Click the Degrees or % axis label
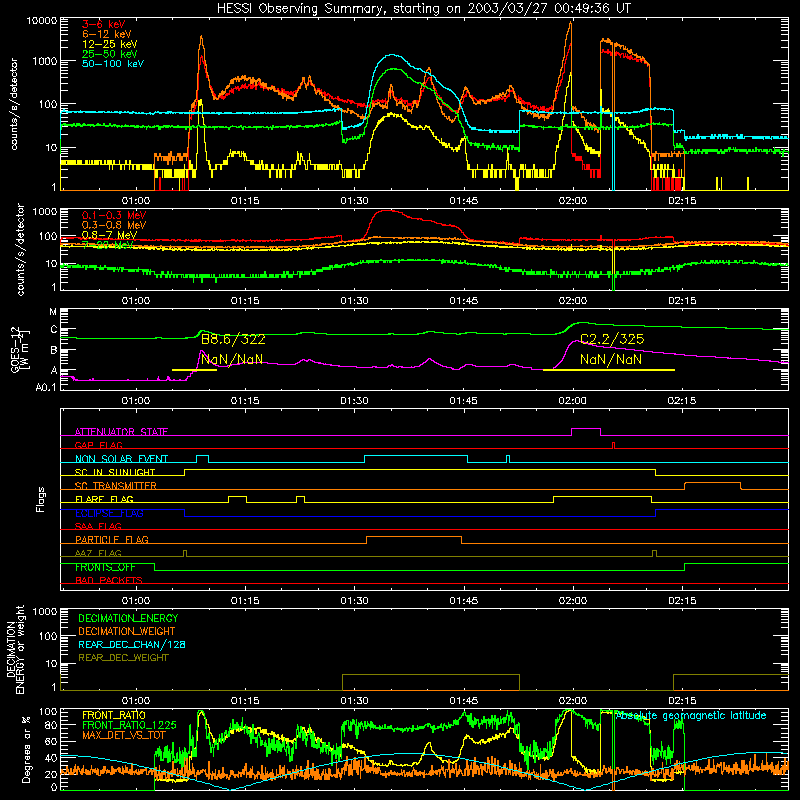 click(x=26, y=749)
